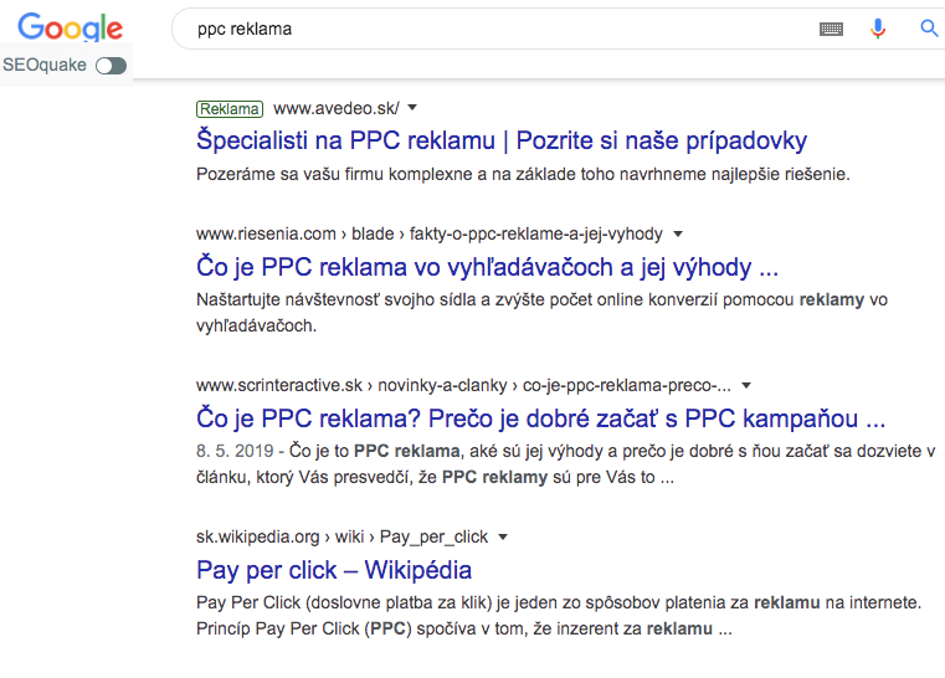Click the snippet dated 8. 5. 2019

(x=565, y=464)
